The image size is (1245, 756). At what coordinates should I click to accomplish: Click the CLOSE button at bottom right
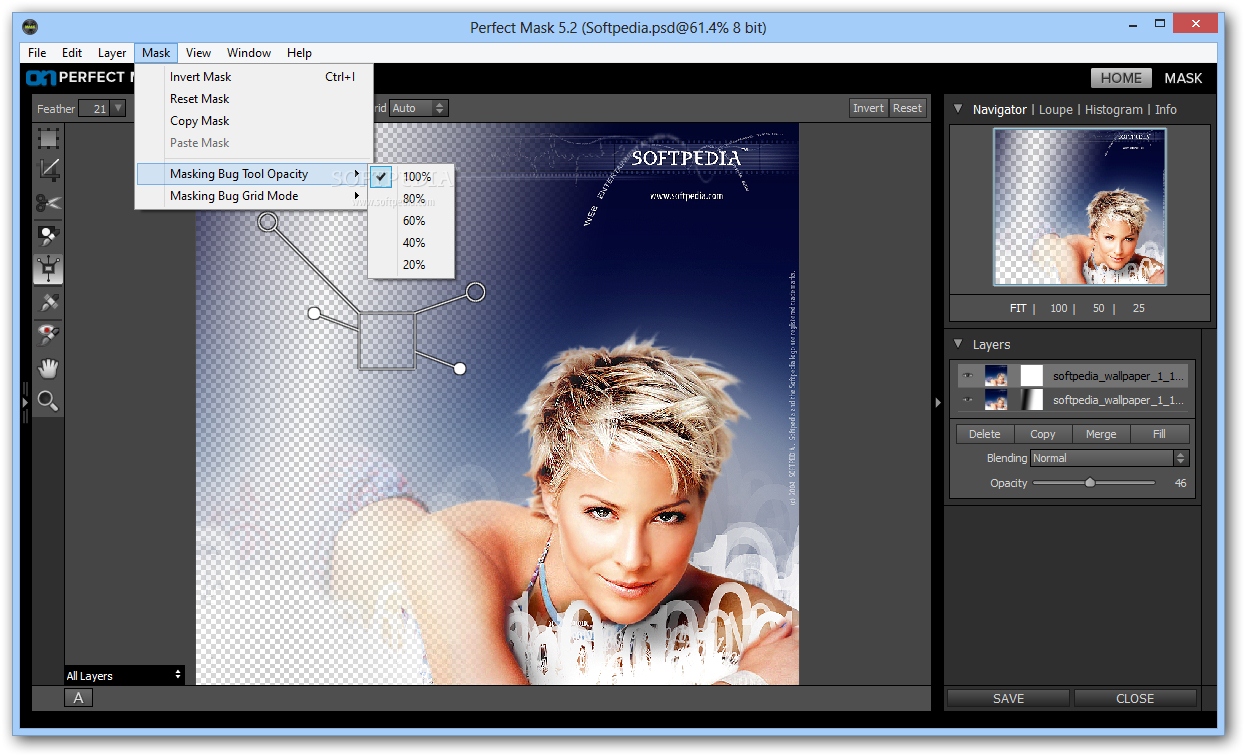tap(1135, 698)
